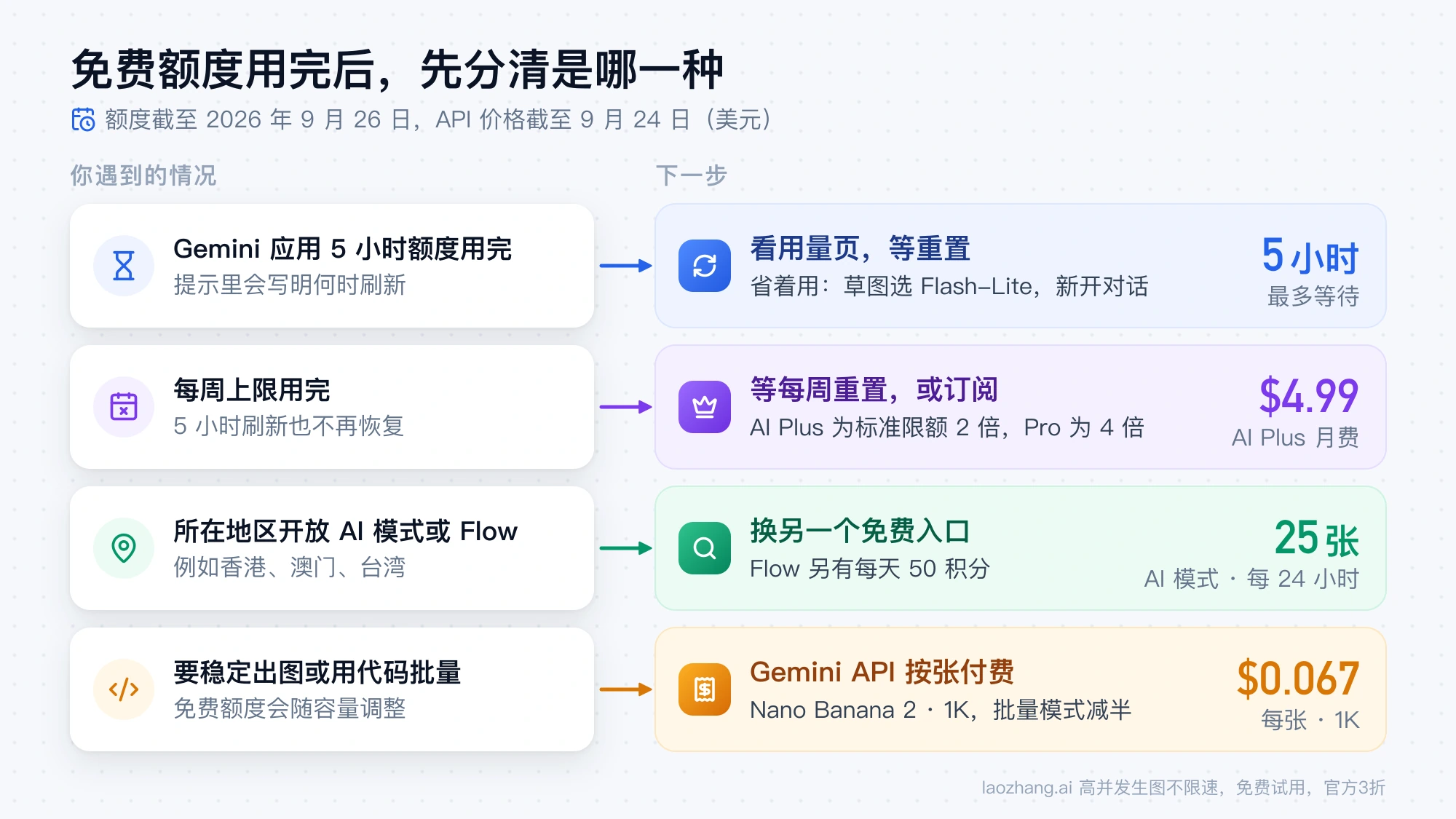Image resolution: width=1456 pixels, height=819 pixels.
Task: Click the text AI Plus 为标准限额 2 倍
Action: (x=877, y=428)
